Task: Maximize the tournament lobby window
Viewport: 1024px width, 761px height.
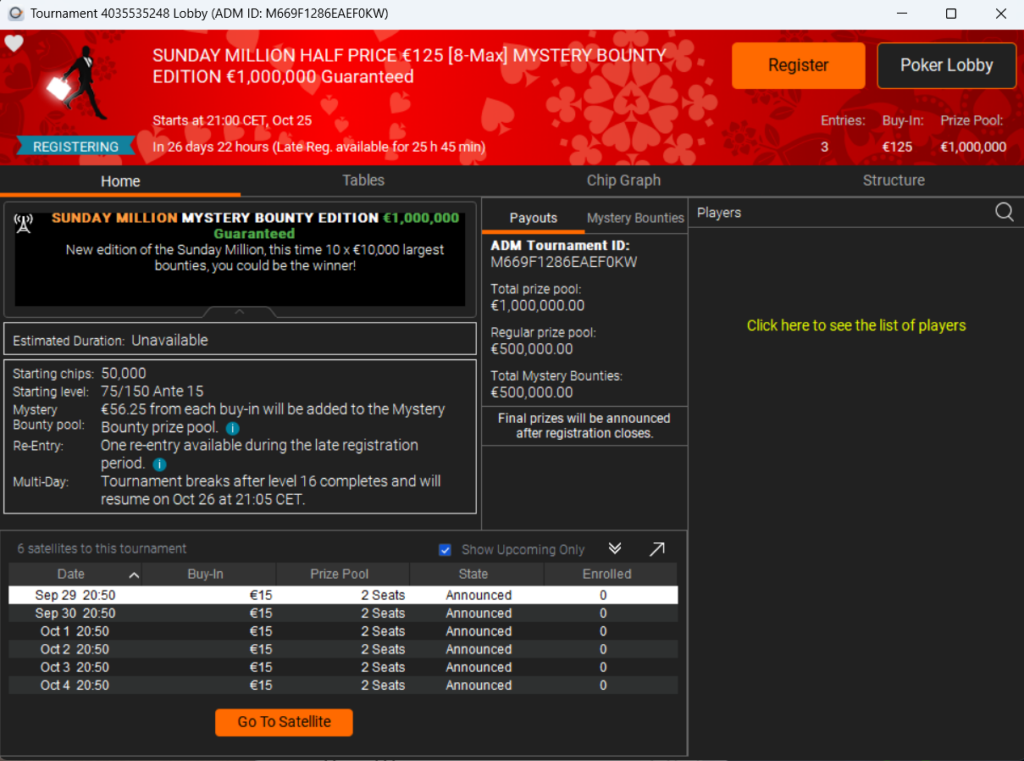Action: click(x=951, y=14)
